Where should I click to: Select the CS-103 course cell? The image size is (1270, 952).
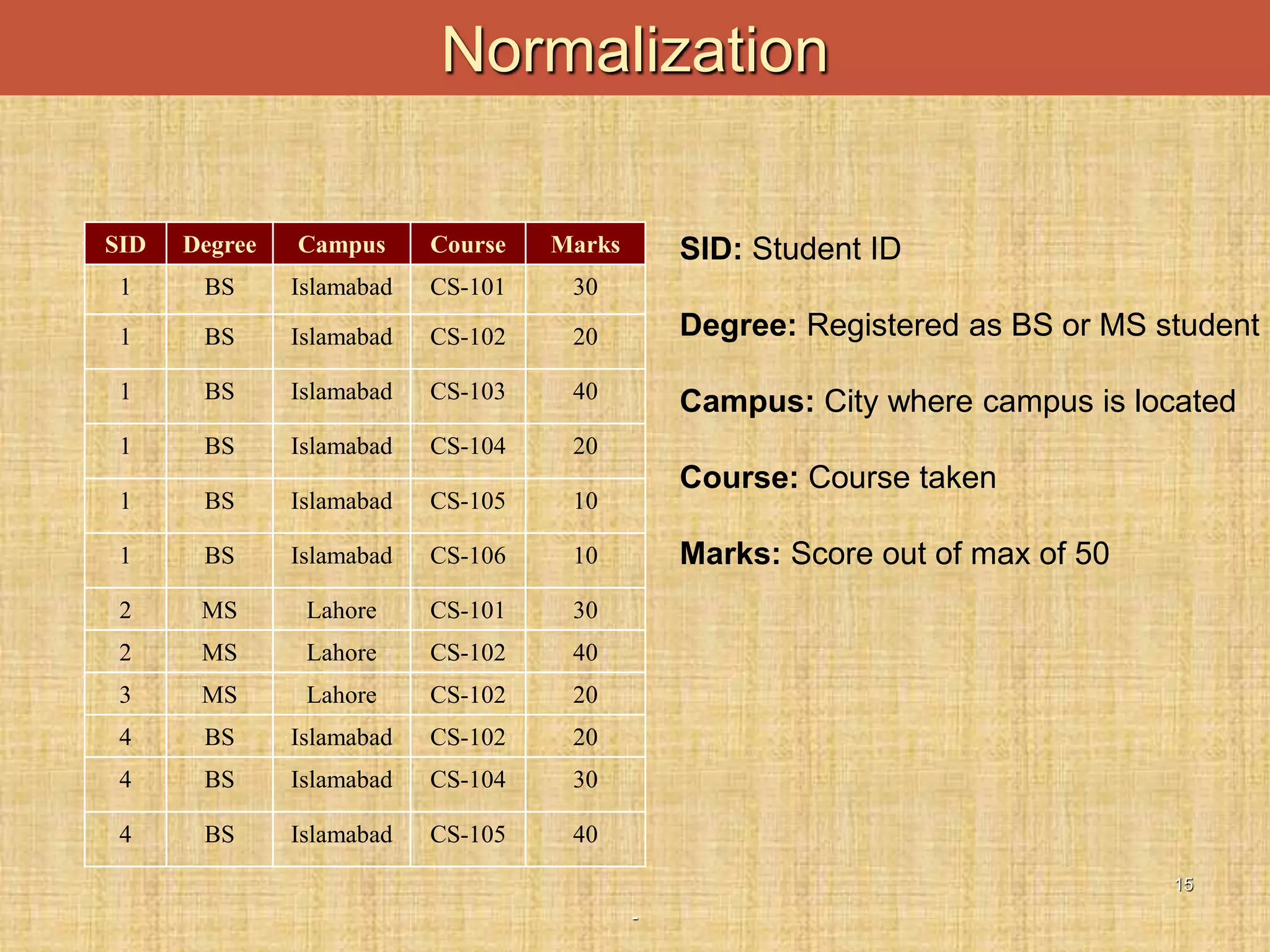click(468, 392)
